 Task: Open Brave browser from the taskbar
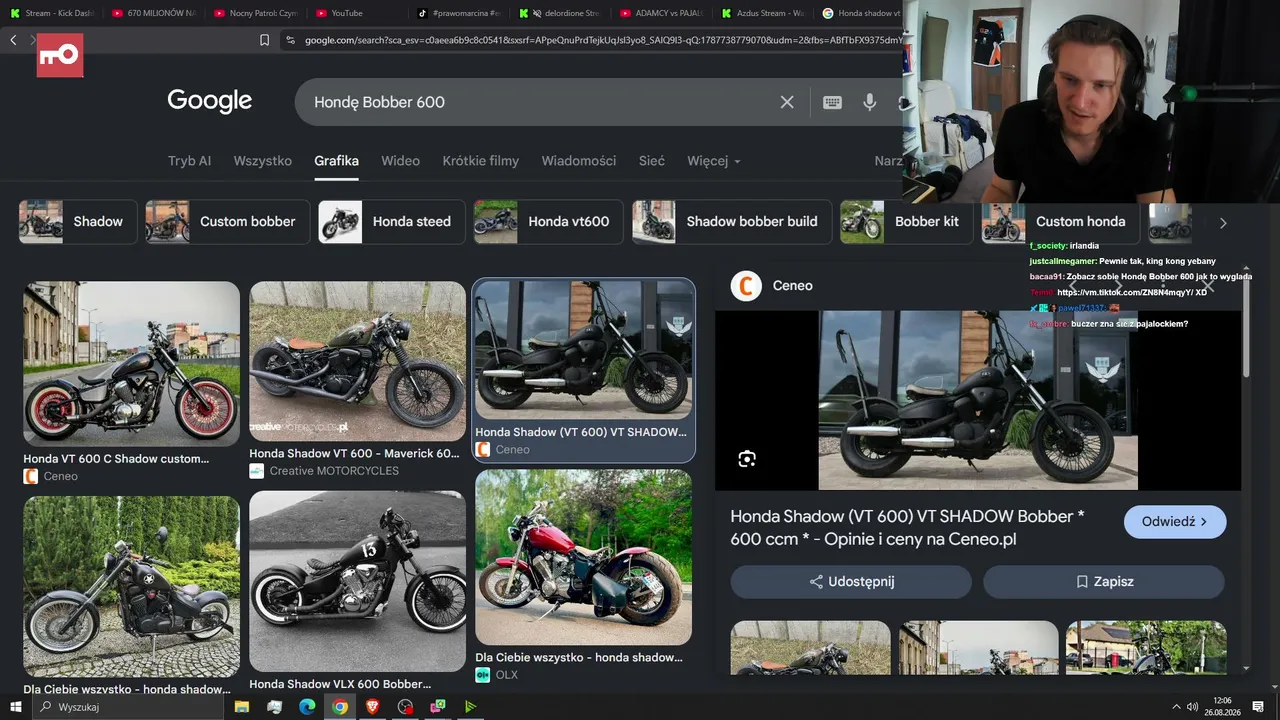373,707
